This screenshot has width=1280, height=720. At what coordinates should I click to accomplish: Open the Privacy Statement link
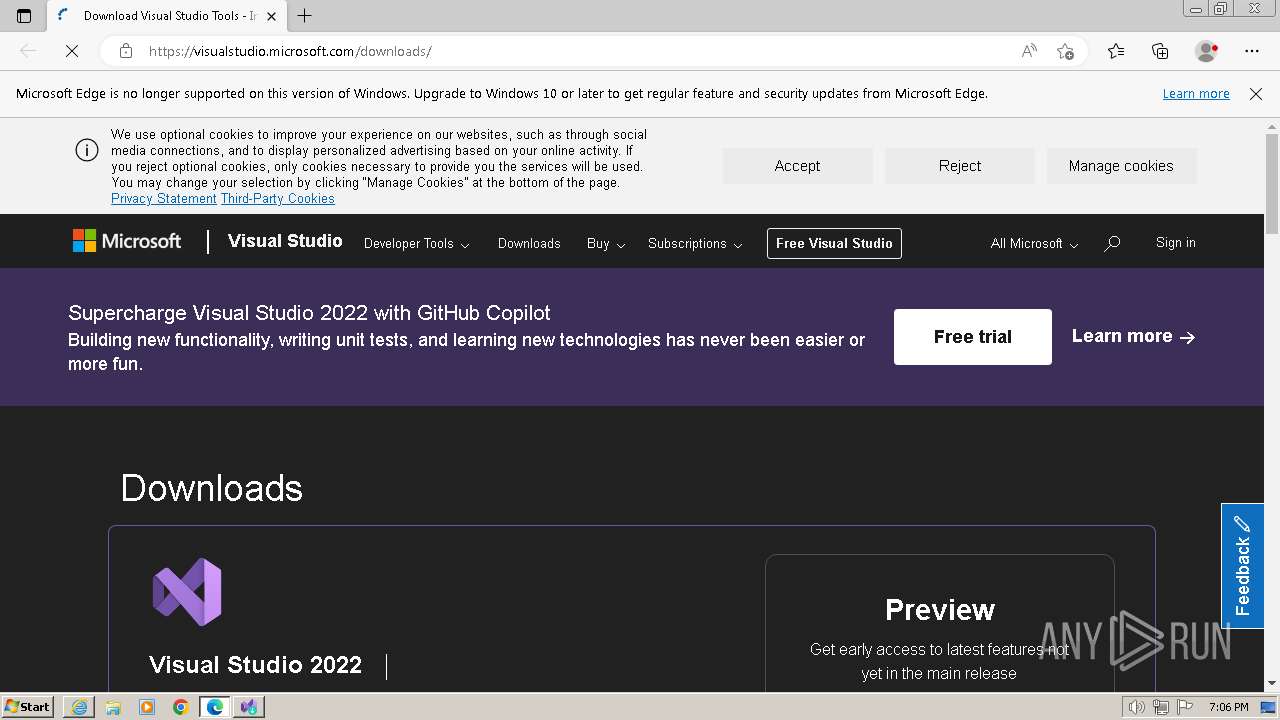[x=164, y=199]
